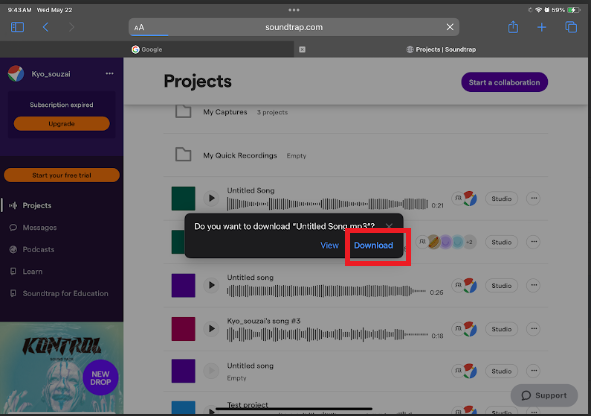591x416 pixels.
Task: Click collaborator avatar on empty Untitled song
Action: point(470,371)
